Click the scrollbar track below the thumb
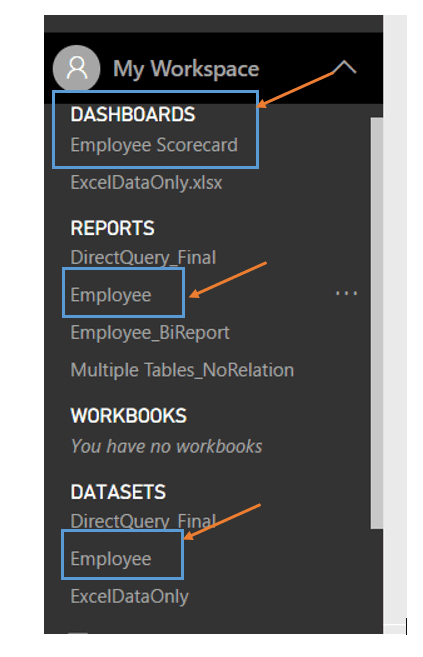 click(x=377, y=581)
